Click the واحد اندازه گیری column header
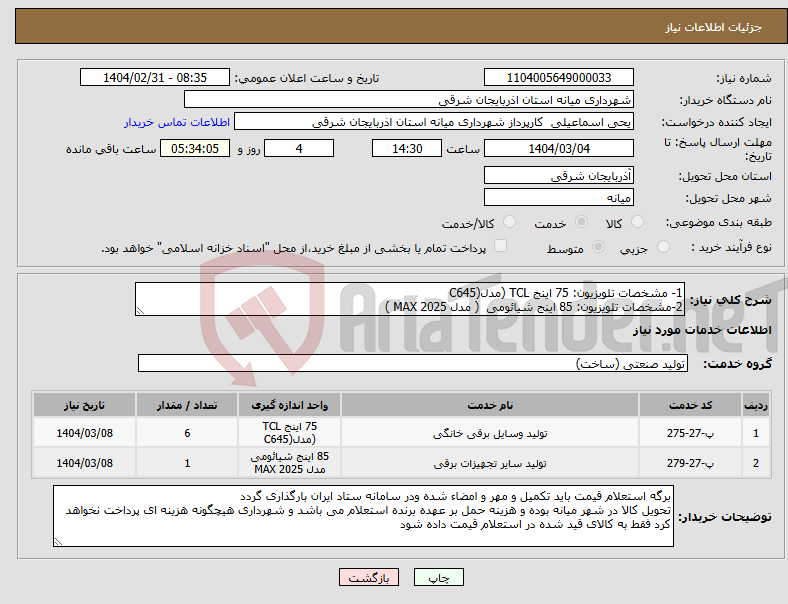 click(x=289, y=405)
